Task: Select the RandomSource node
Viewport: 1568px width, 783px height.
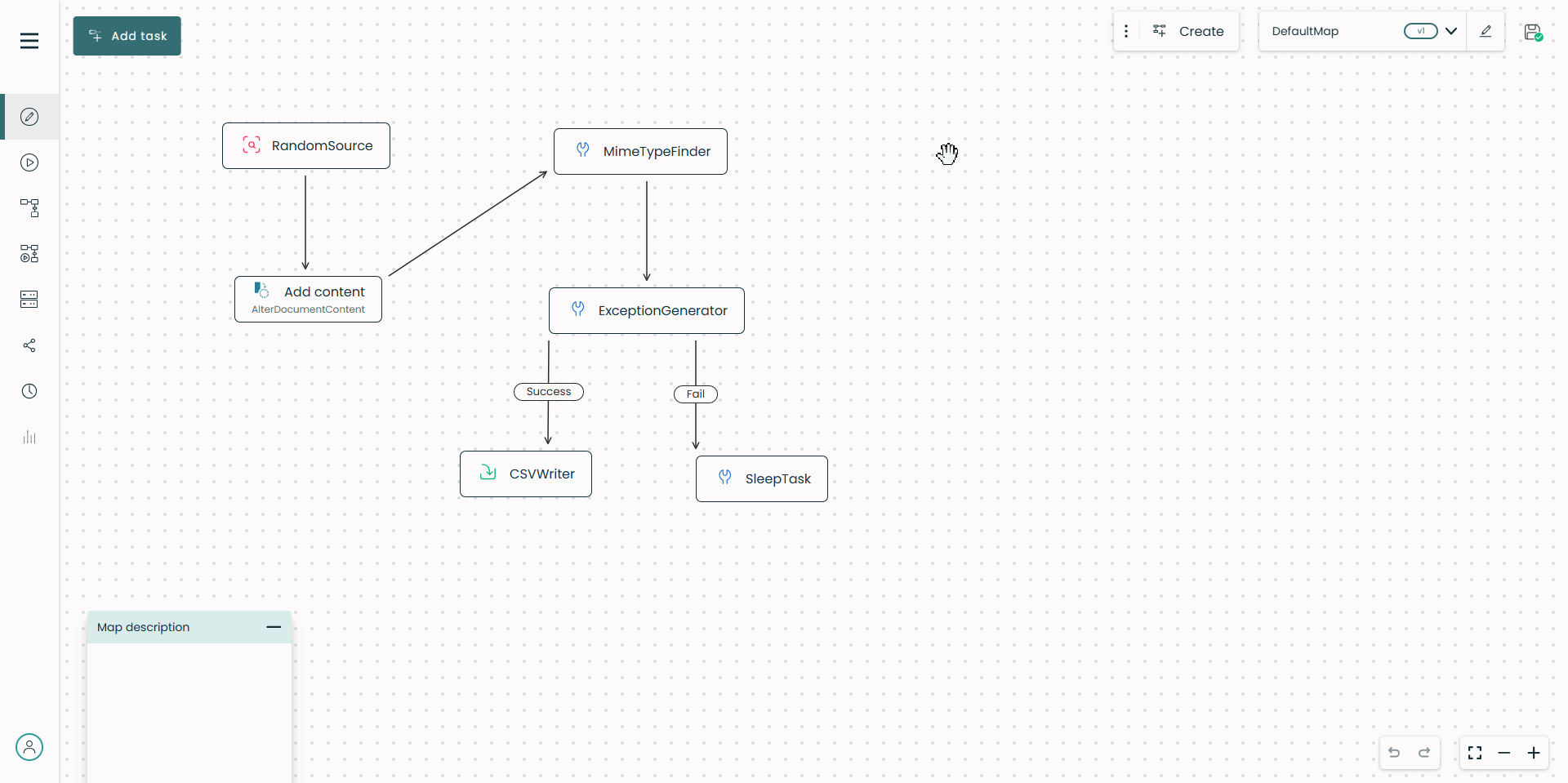Action: tap(306, 146)
